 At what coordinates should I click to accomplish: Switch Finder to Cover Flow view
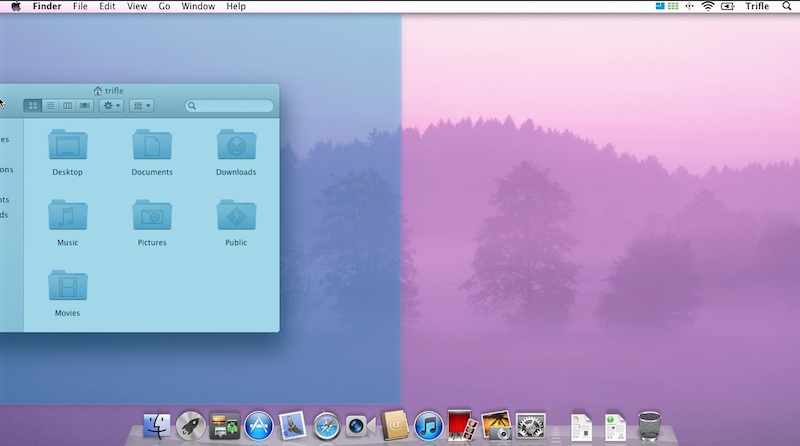(85, 106)
